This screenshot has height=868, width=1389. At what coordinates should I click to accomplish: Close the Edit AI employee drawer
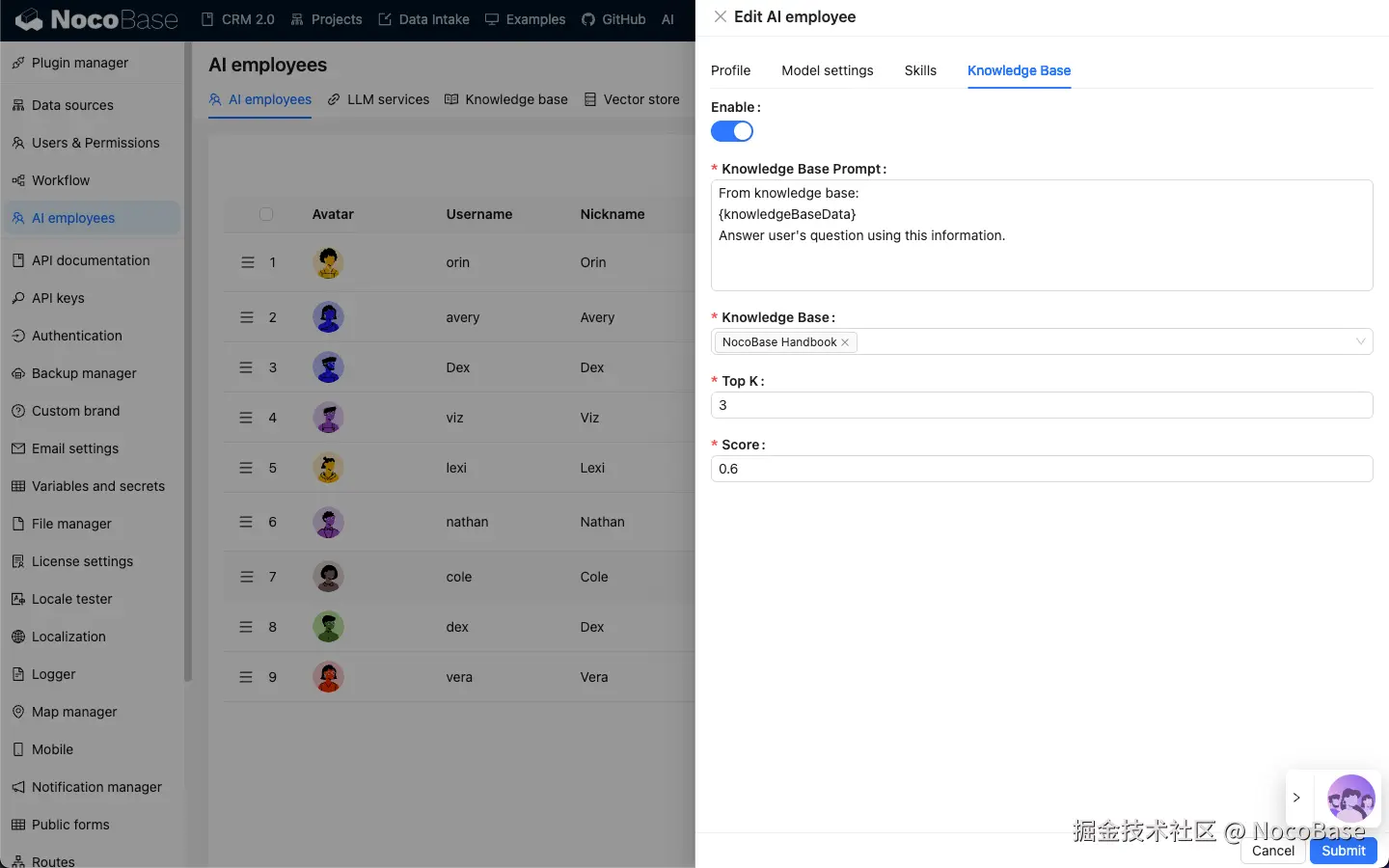721,16
